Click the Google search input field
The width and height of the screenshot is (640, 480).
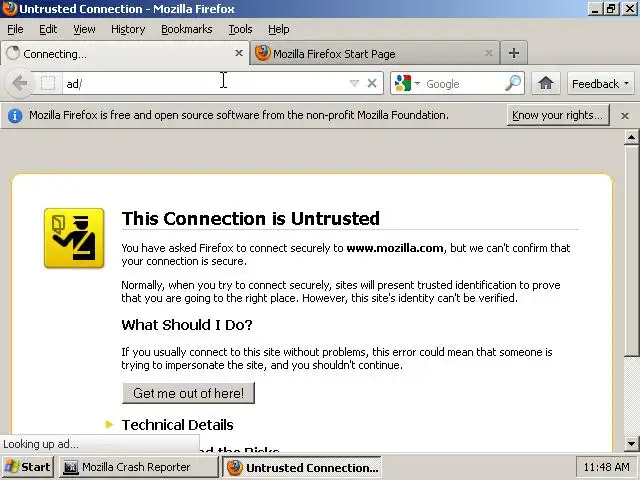click(463, 84)
